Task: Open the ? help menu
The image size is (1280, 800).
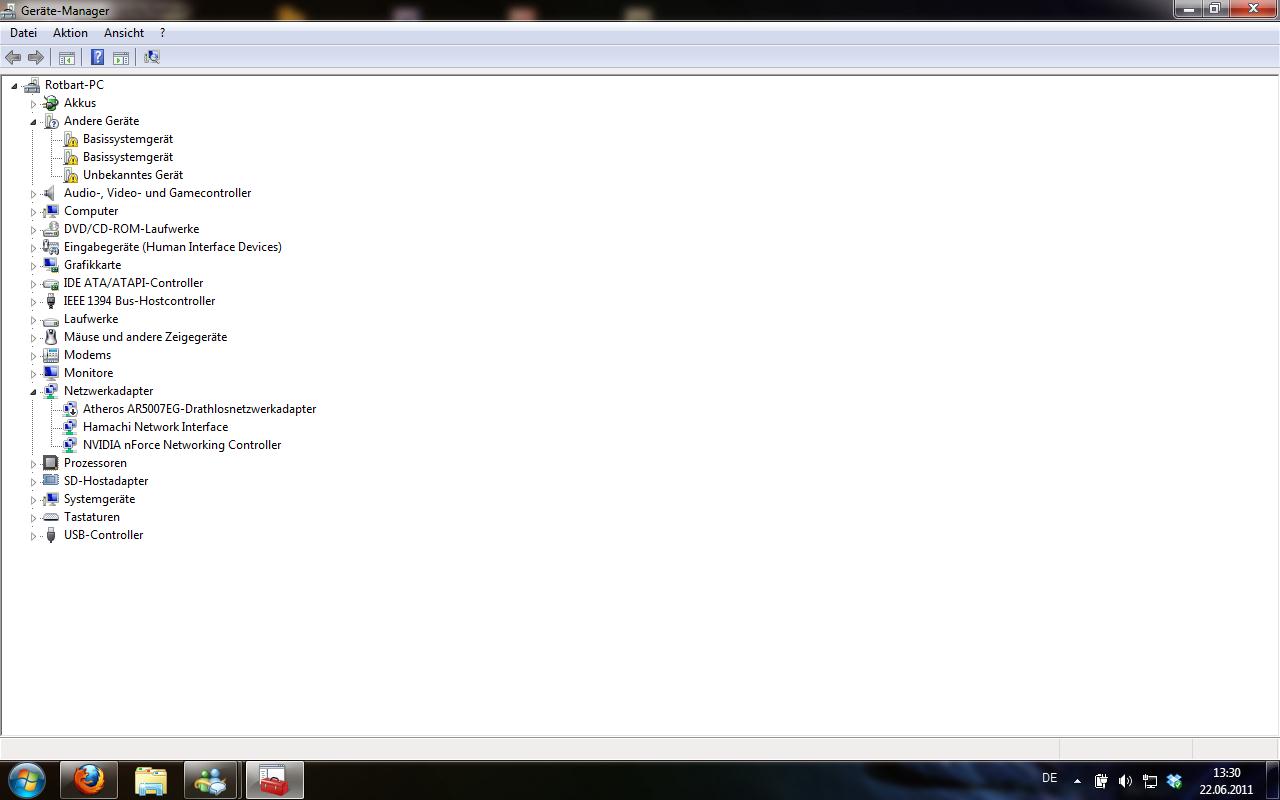Action: pyautogui.click(x=162, y=33)
